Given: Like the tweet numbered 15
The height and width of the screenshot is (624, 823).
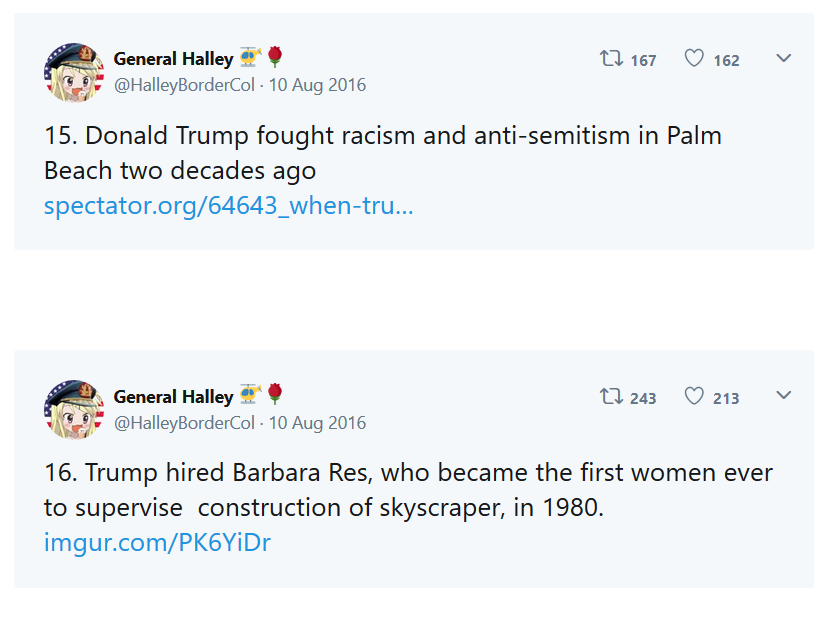Looking at the screenshot, I should click(694, 59).
